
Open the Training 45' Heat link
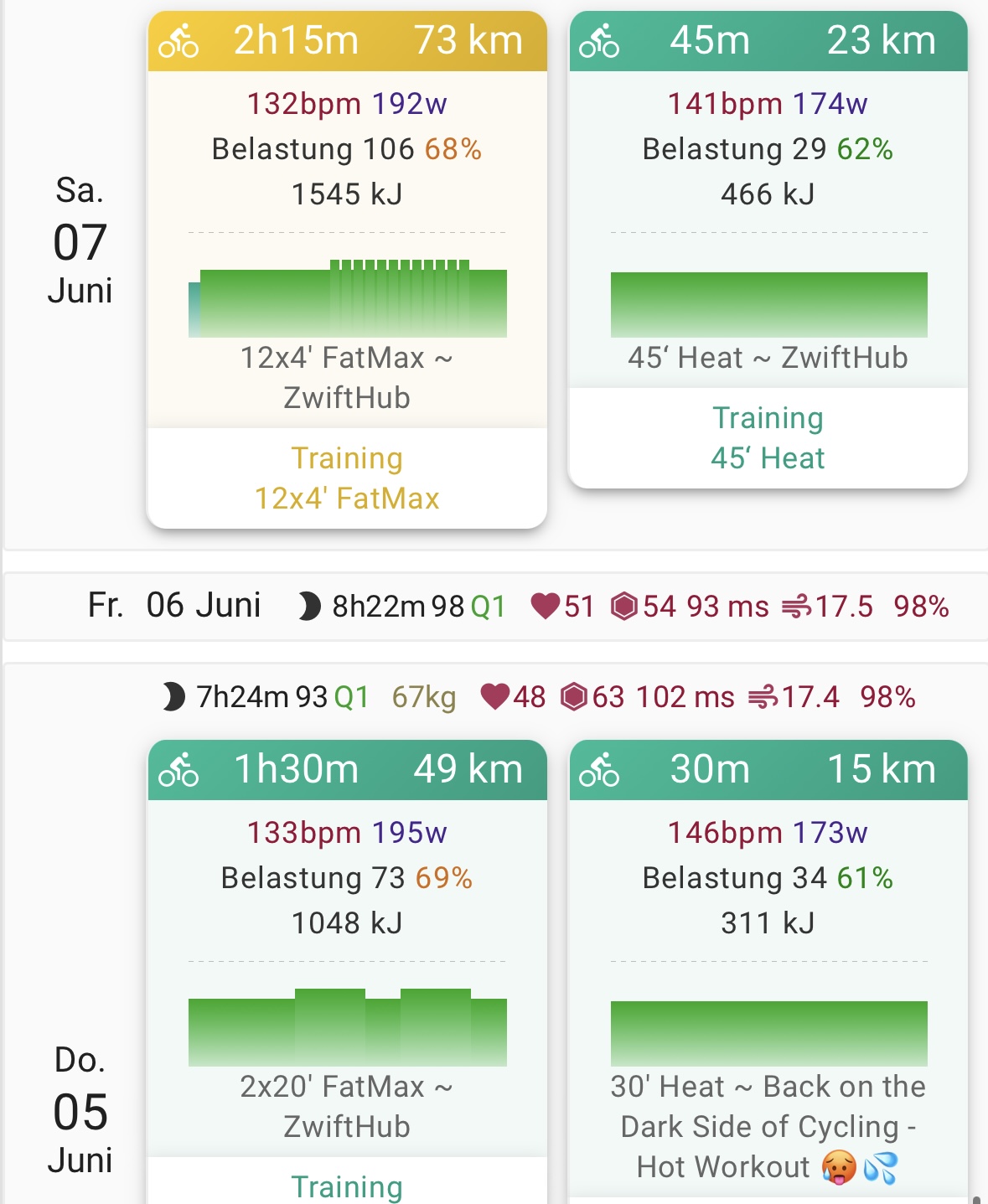768,438
